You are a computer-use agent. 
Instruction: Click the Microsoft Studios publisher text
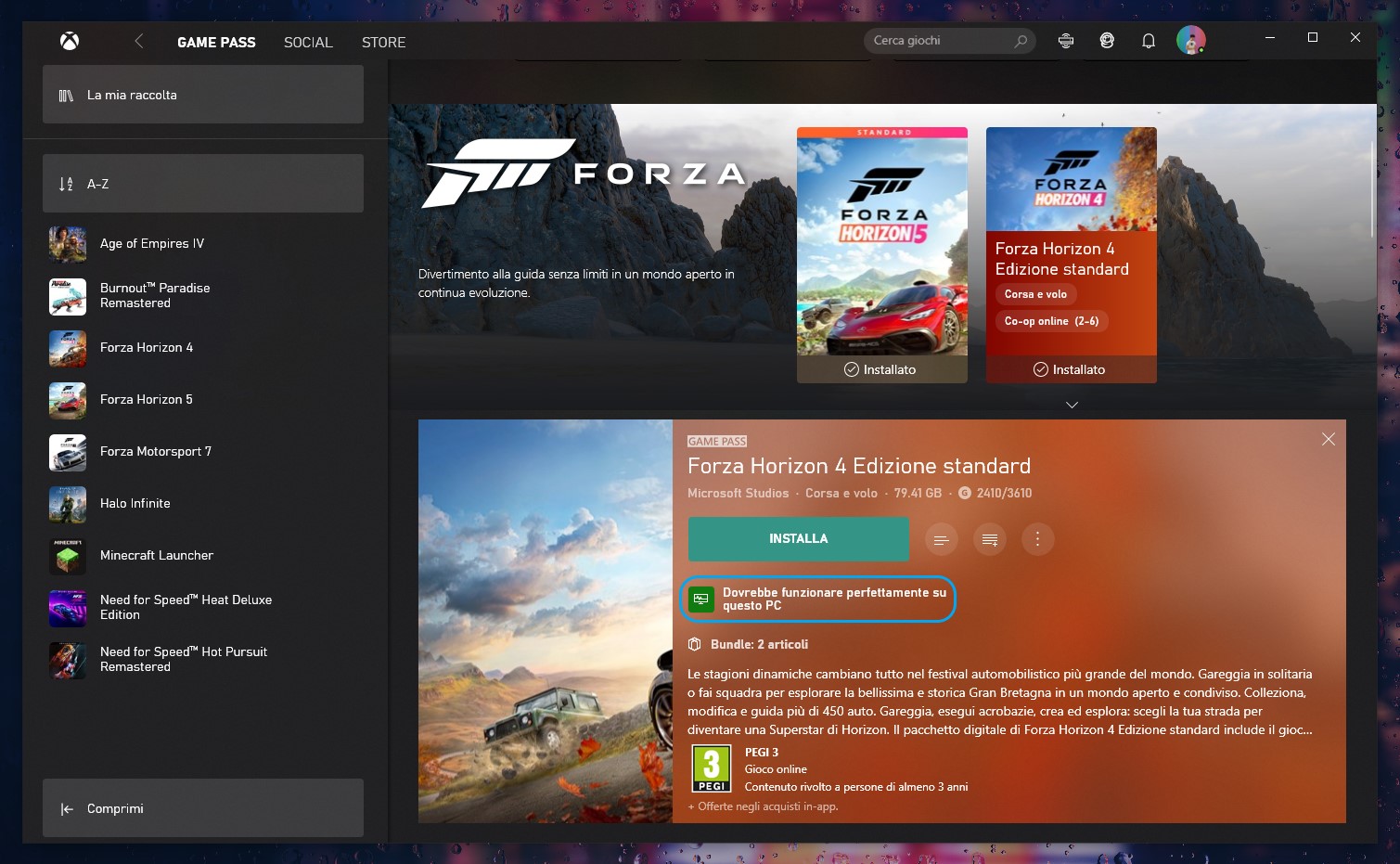(x=738, y=494)
